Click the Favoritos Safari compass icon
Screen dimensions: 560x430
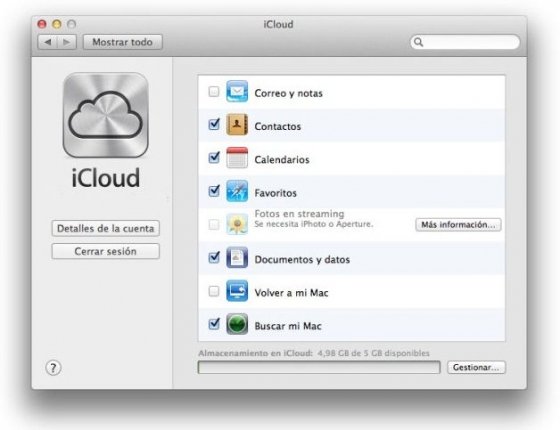click(x=237, y=191)
